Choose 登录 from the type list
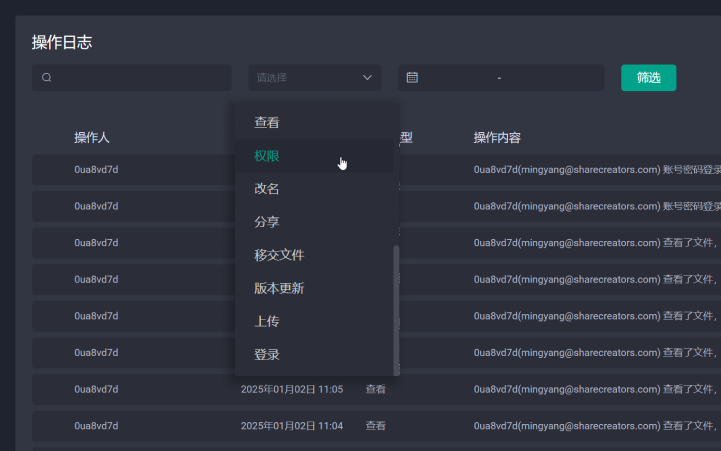 click(267, 354)
